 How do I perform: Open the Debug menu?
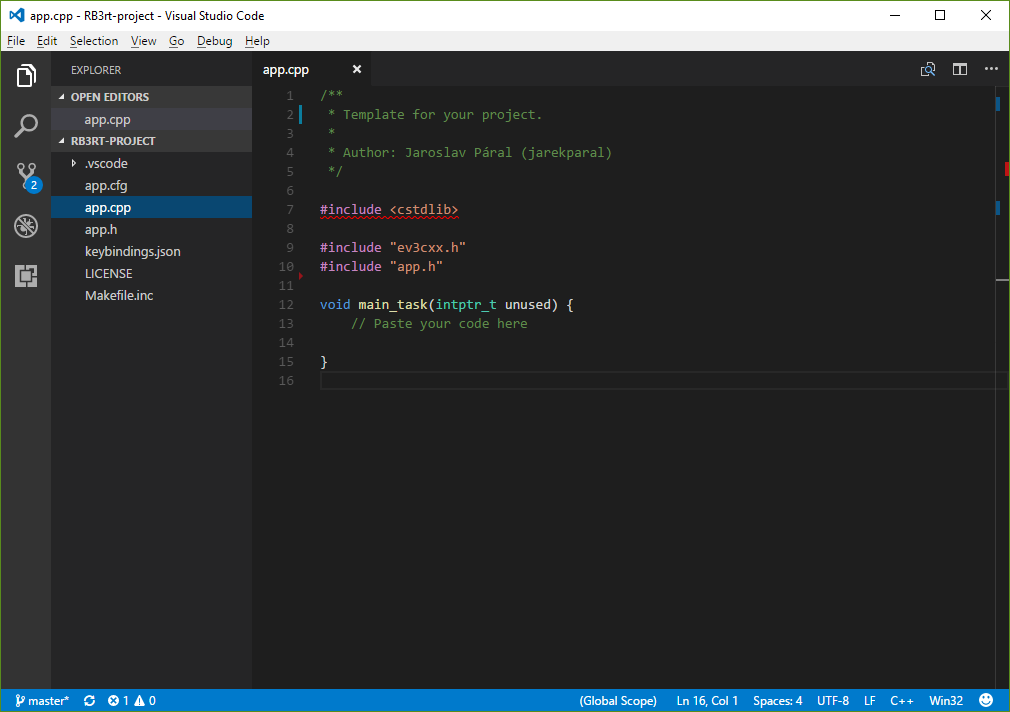point(214,41)
